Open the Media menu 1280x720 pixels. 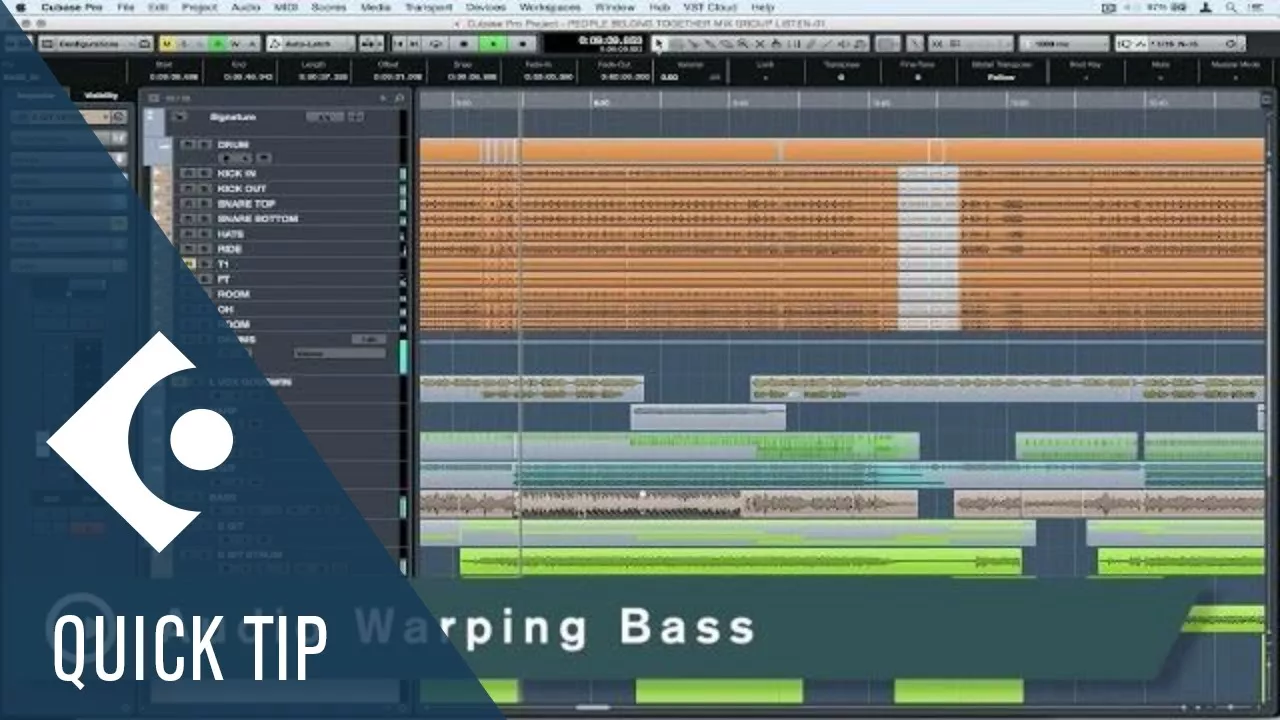(376, 7)
